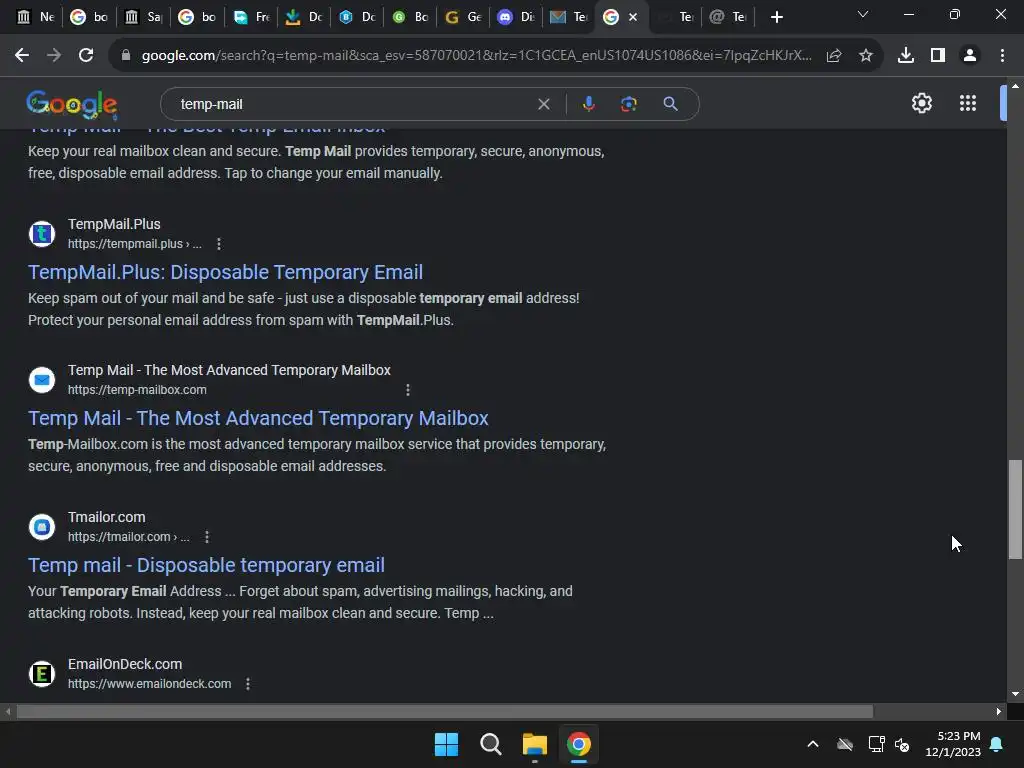
Task: View site information lock icon
Action: (x=126, y=56)
